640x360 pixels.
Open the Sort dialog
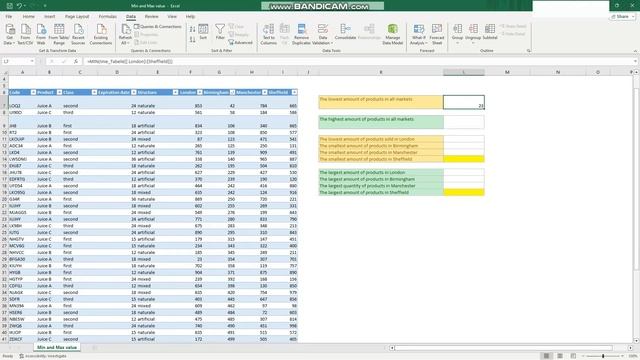[203, 32]
